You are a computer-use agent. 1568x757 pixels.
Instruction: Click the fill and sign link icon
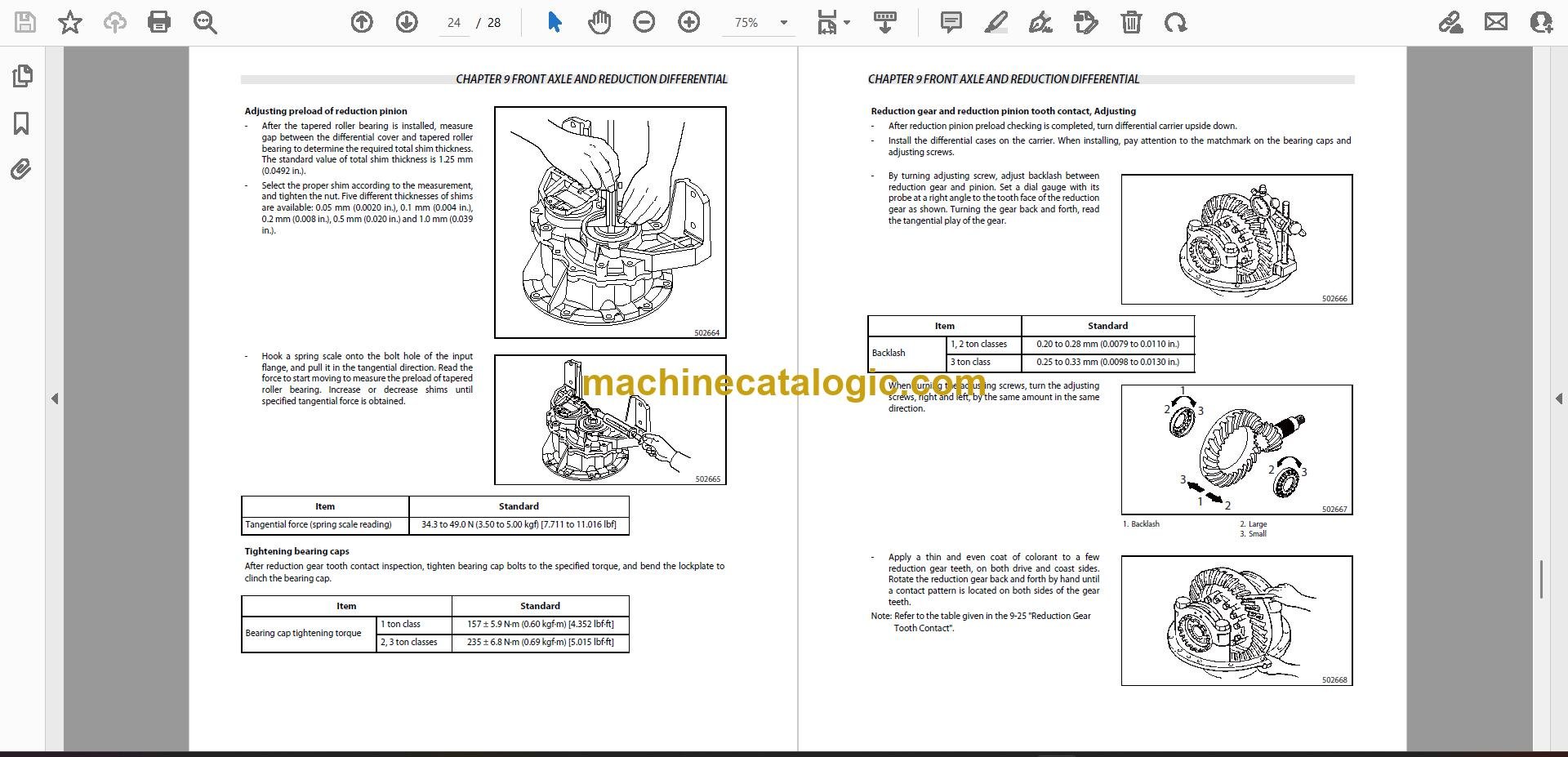(x=1451, y=22)
